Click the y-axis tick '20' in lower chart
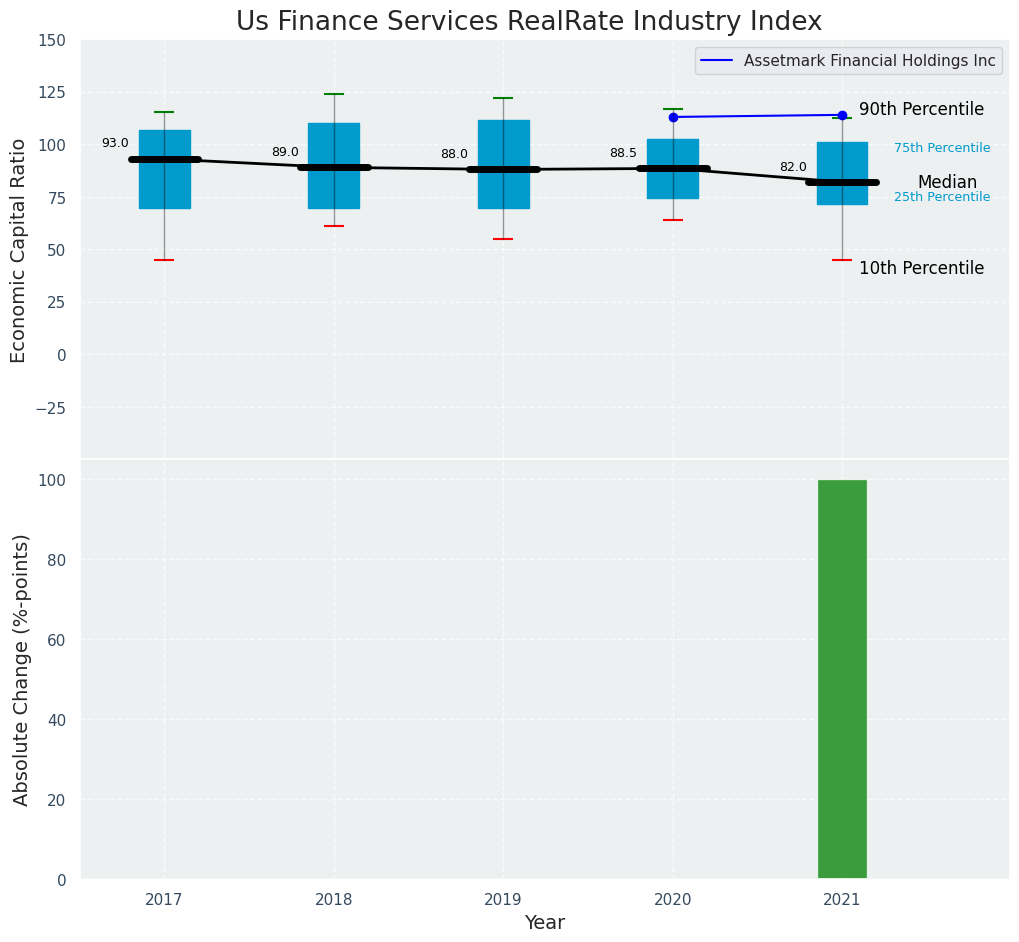Viewport: 1019px width, 942px height. (58, 800)
